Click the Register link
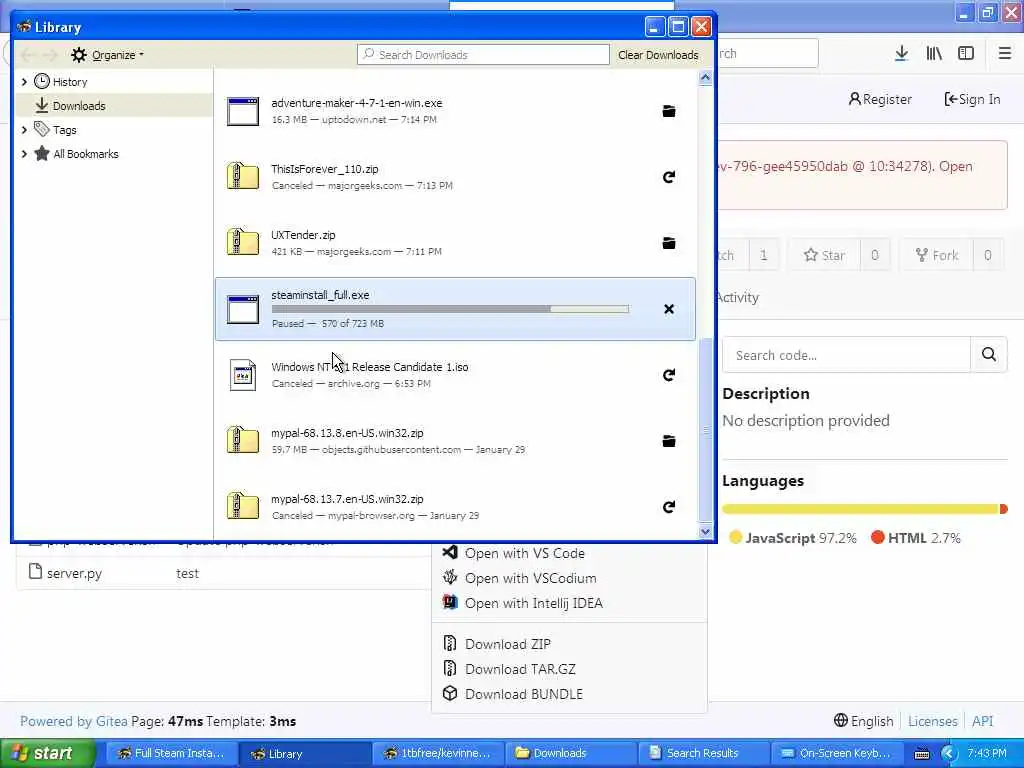1024x768 pixels. click(x=880, y=99)
